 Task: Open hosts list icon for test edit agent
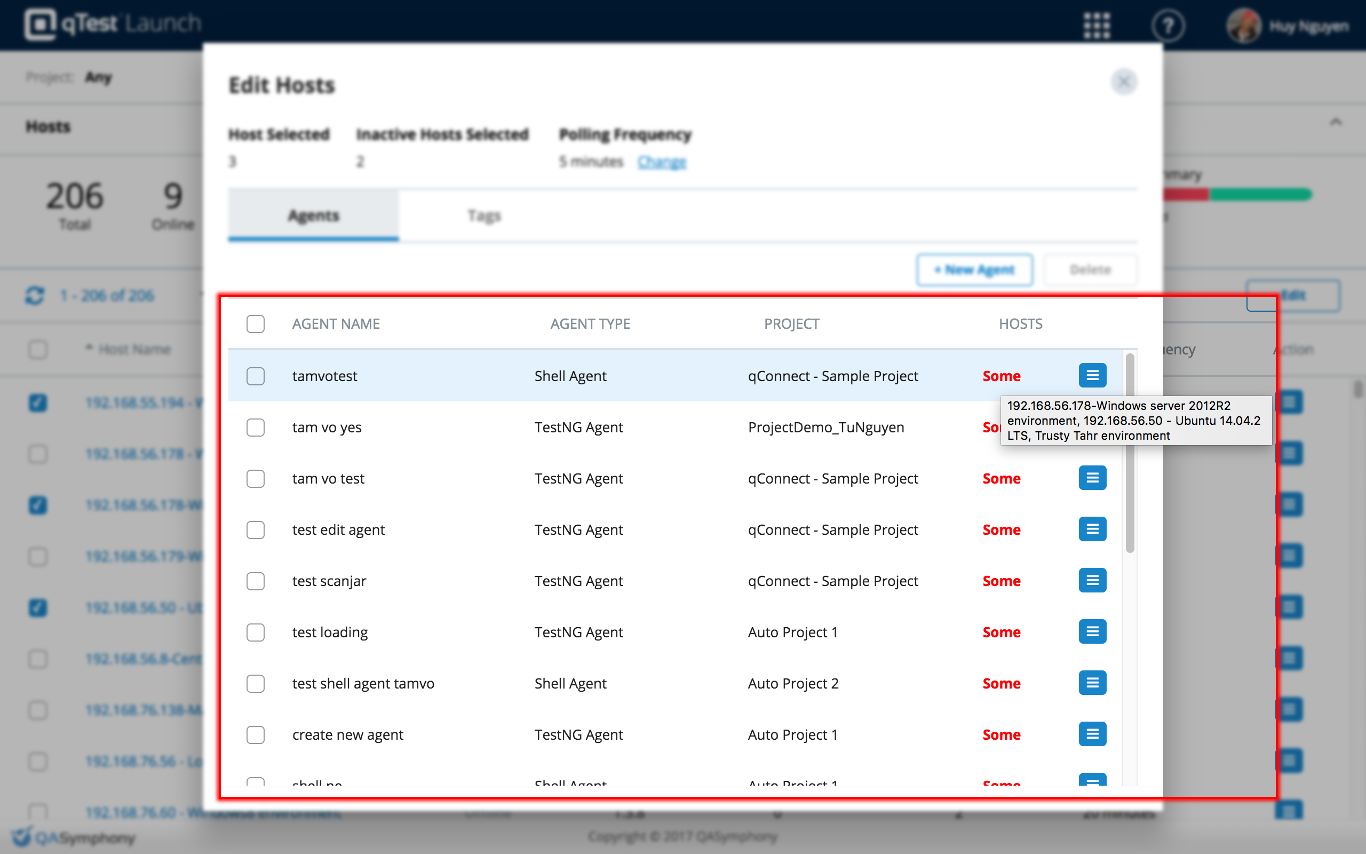pos(1092,529)
